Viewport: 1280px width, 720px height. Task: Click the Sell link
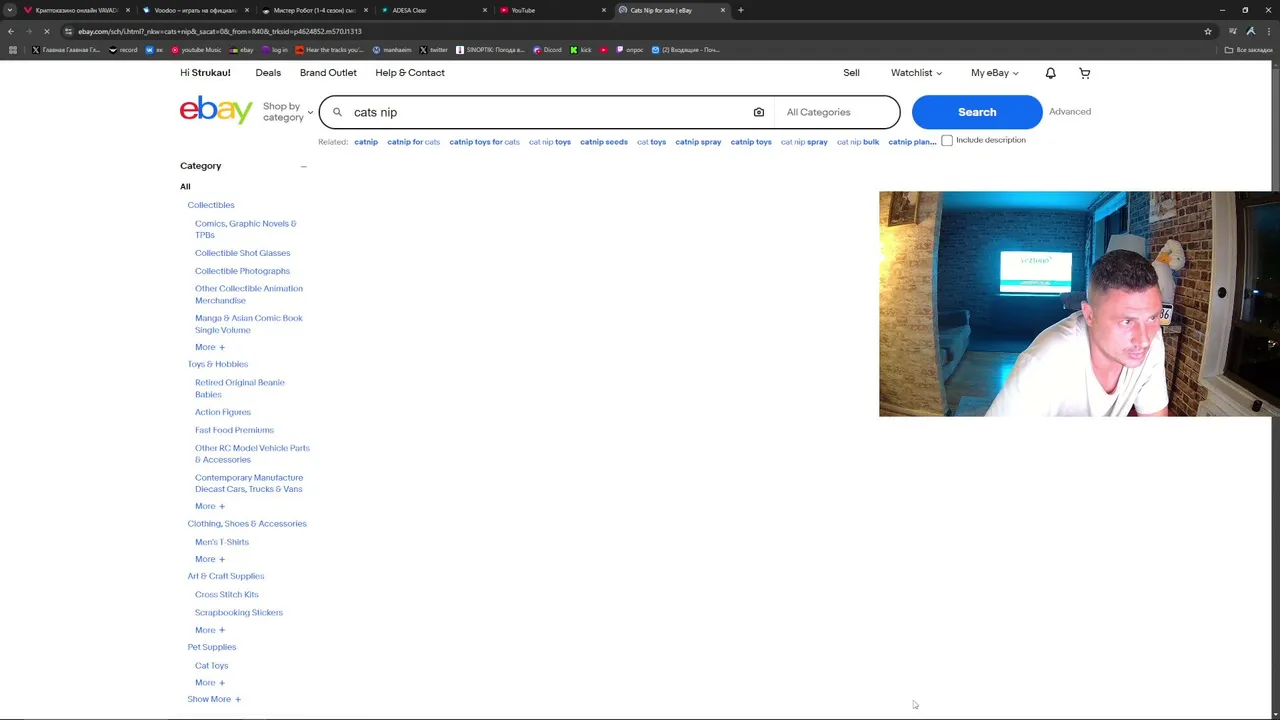click(851, 73)
